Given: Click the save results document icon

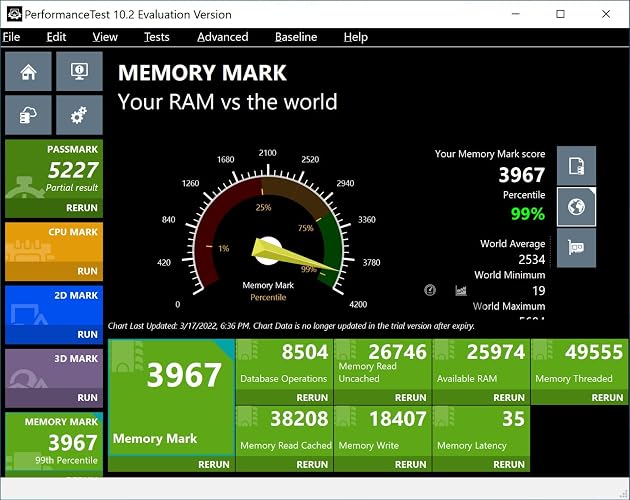Looking at the screenshot, I should pyautogui.click(x=576, y=166).
